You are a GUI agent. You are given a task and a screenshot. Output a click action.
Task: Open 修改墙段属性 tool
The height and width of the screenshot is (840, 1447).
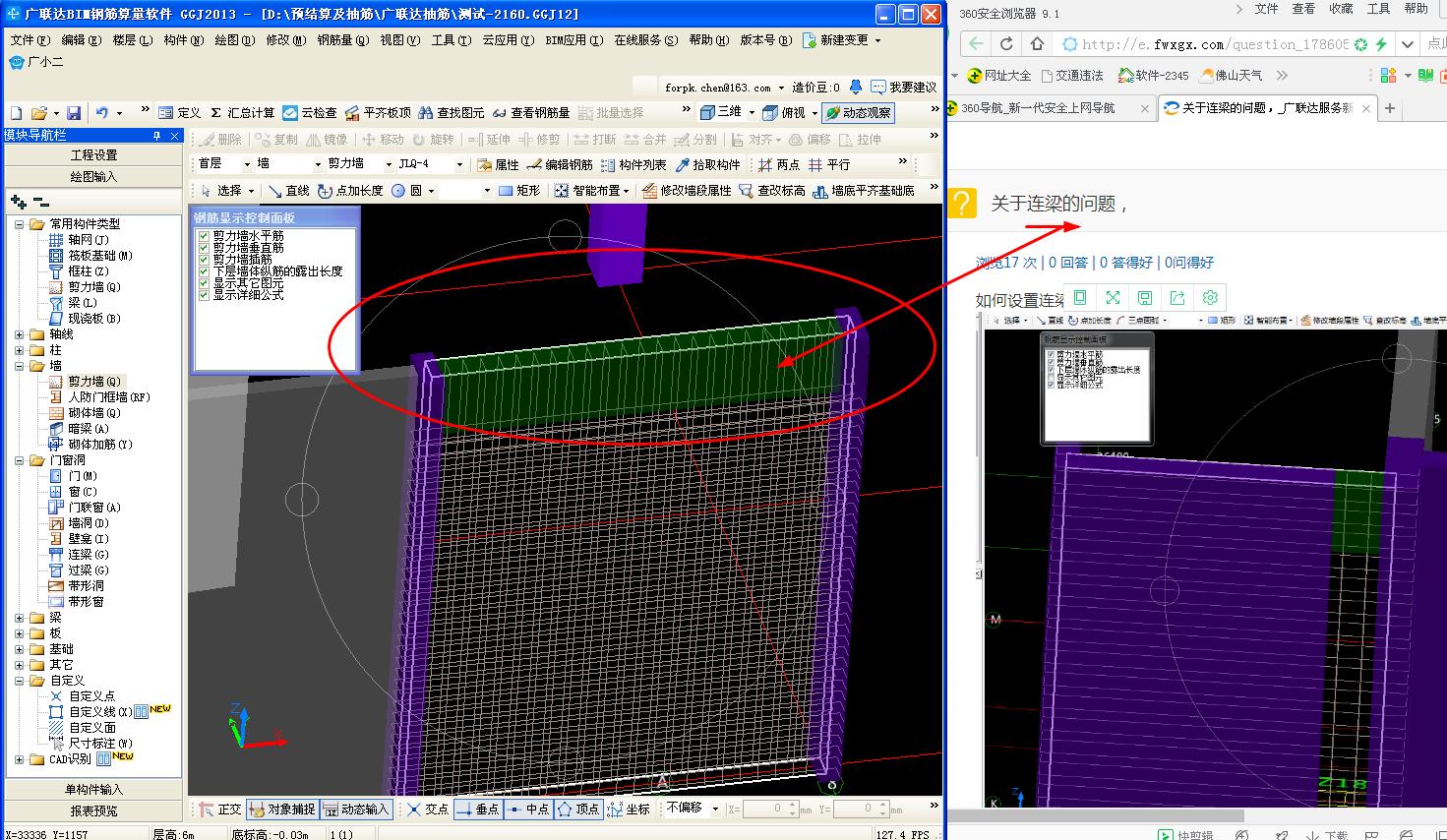(x=687, y=190)
